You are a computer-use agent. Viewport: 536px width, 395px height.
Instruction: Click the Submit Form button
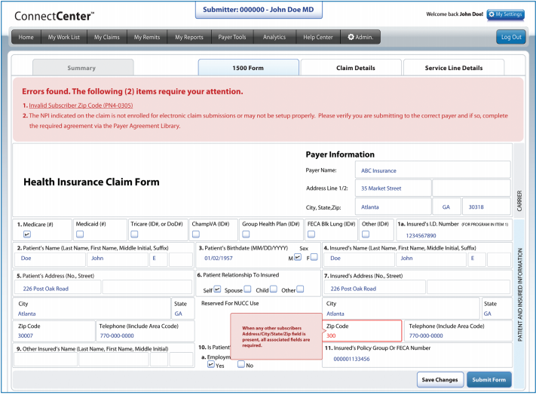(x=489, y=380)
